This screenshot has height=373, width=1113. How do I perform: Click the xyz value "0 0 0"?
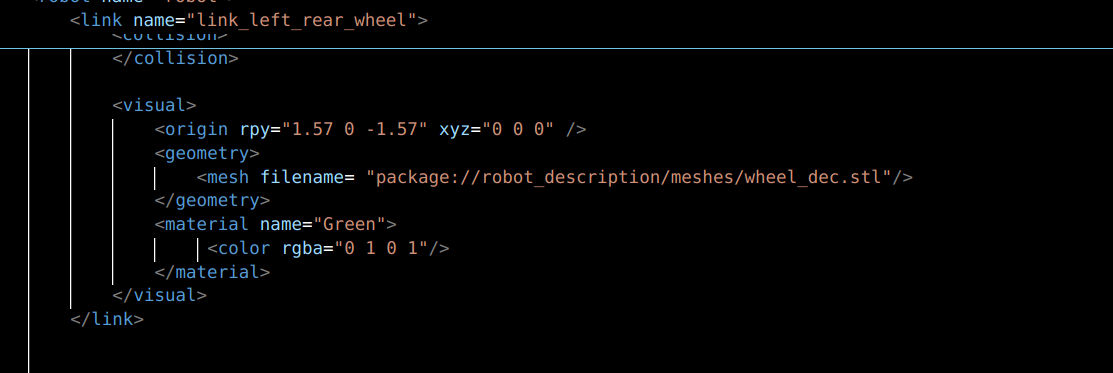pyautogui.click(x=518, y=129)
